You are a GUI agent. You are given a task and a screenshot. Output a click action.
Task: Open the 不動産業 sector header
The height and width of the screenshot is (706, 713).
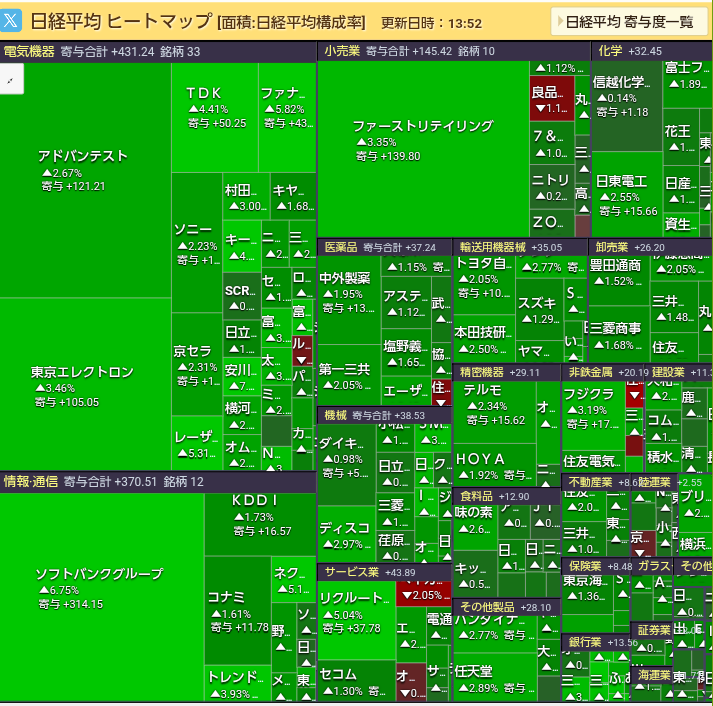point(596,482)
